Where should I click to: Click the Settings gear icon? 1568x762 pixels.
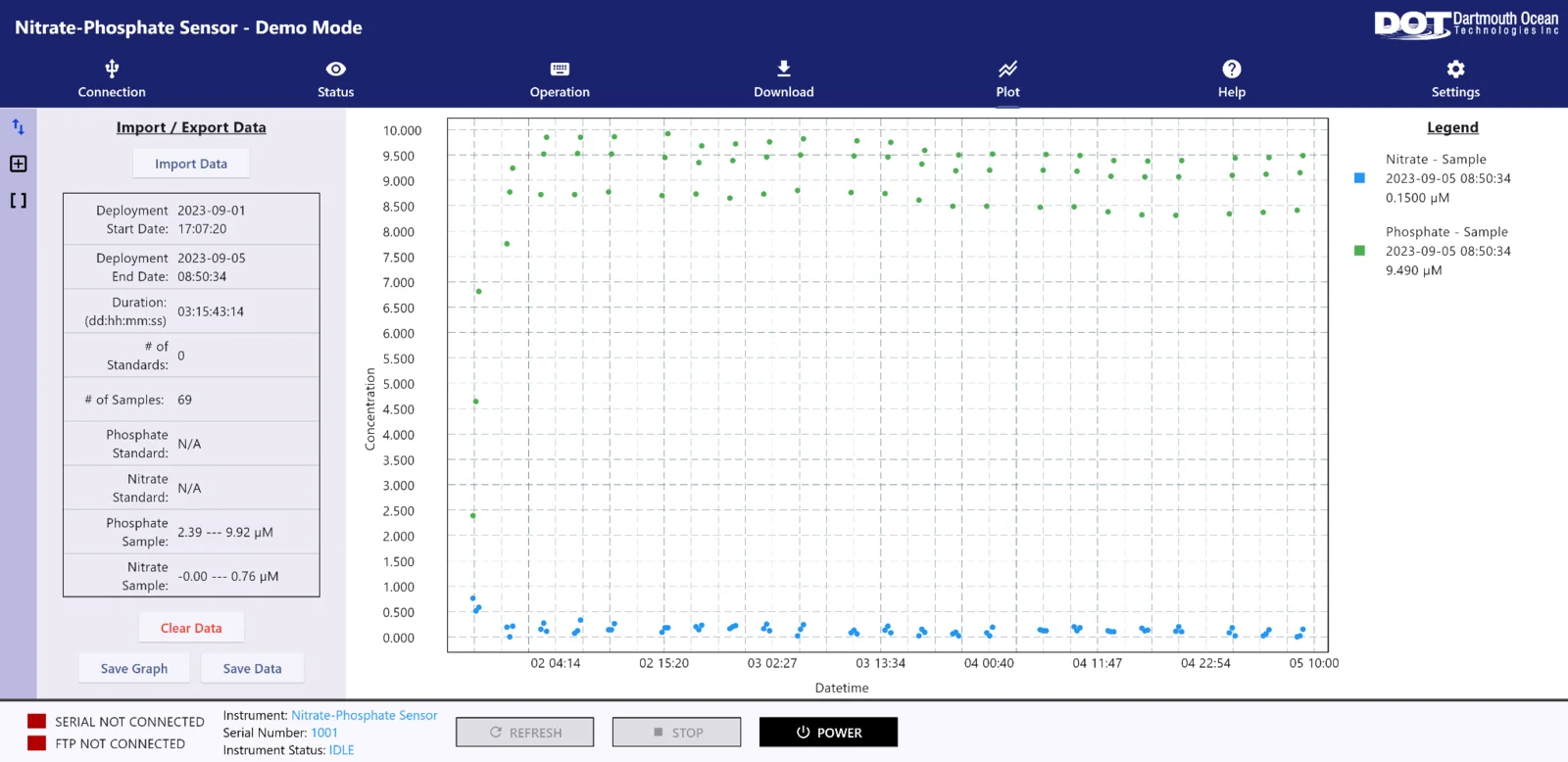(x=1456, y=69)
